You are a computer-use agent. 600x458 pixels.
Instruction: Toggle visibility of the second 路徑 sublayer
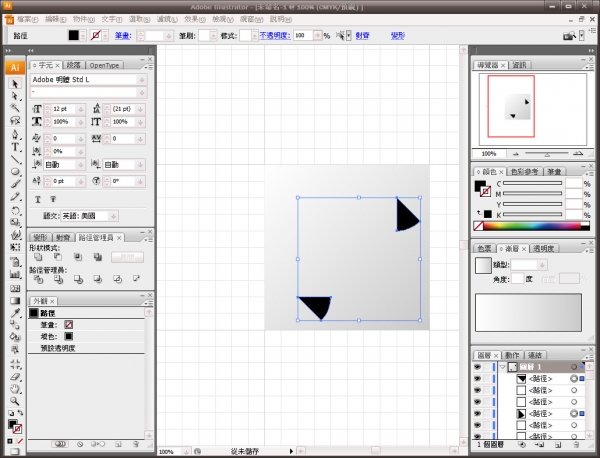477,391
